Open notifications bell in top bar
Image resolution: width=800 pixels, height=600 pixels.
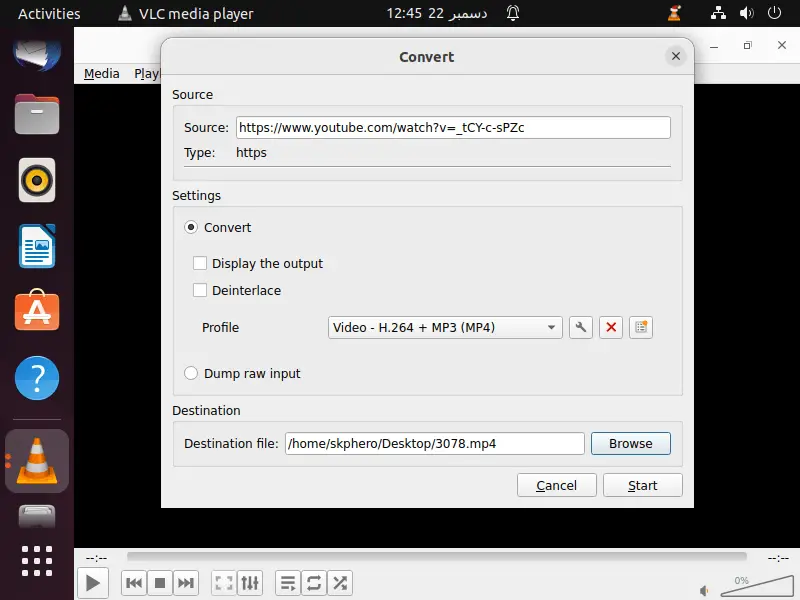point(513,13)
